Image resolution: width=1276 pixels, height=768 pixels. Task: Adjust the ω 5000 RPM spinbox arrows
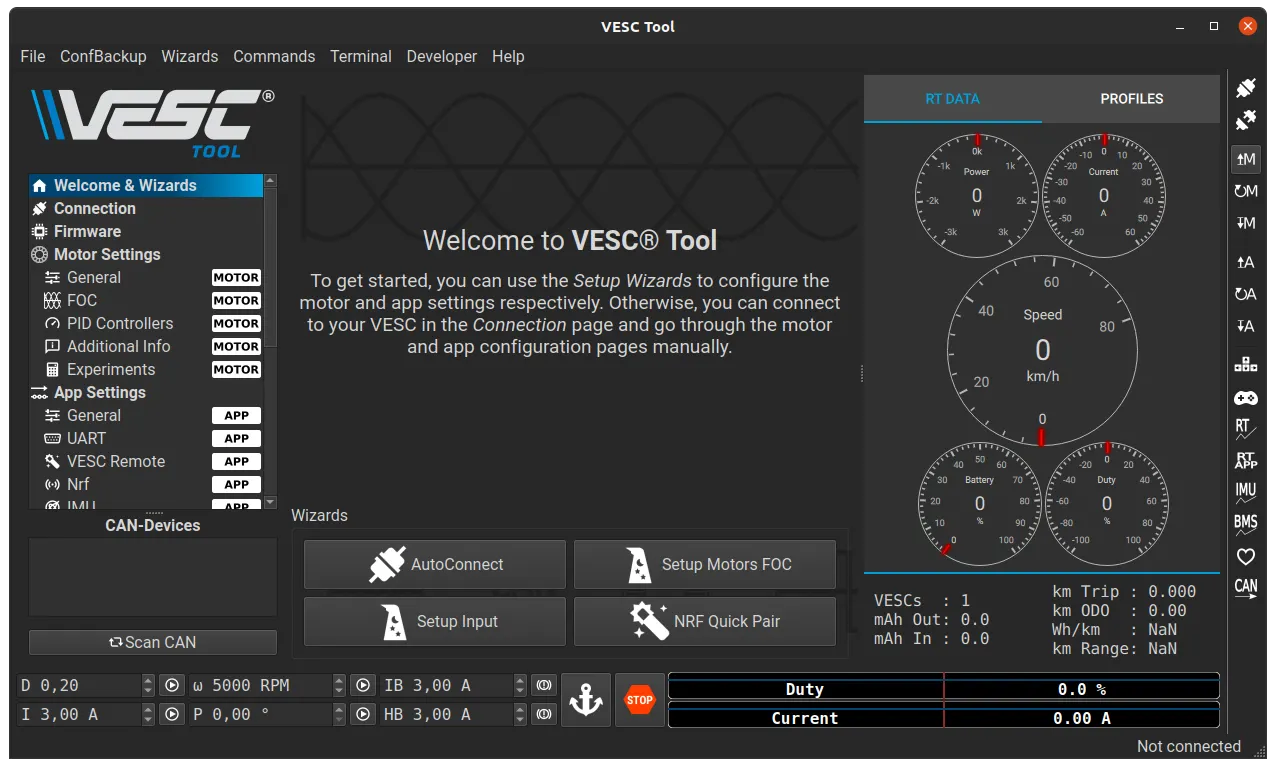(x=338, y=686)
